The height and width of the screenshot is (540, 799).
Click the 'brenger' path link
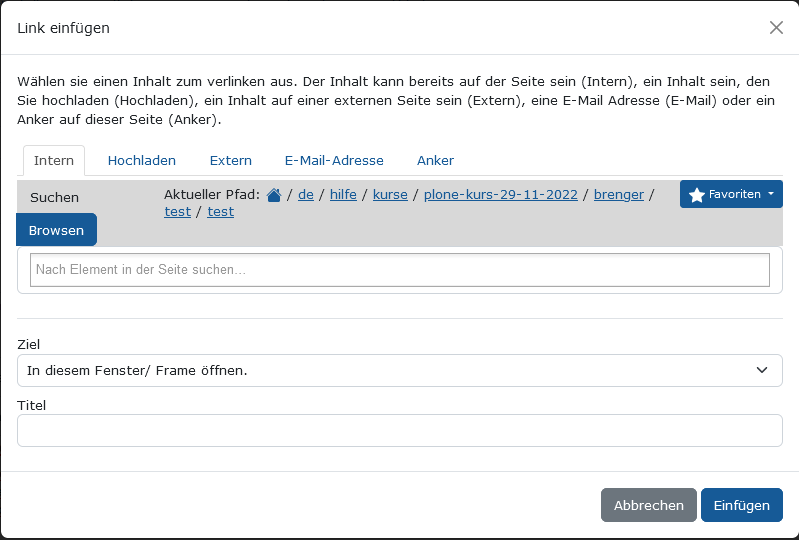pos(619,195)
